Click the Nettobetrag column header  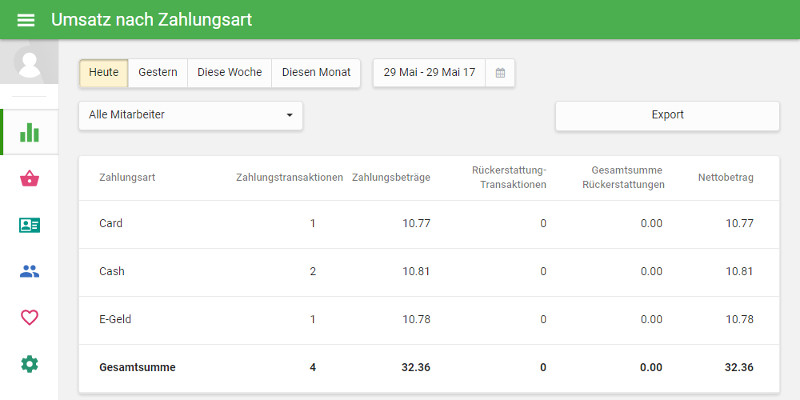[x=725, y=177]
